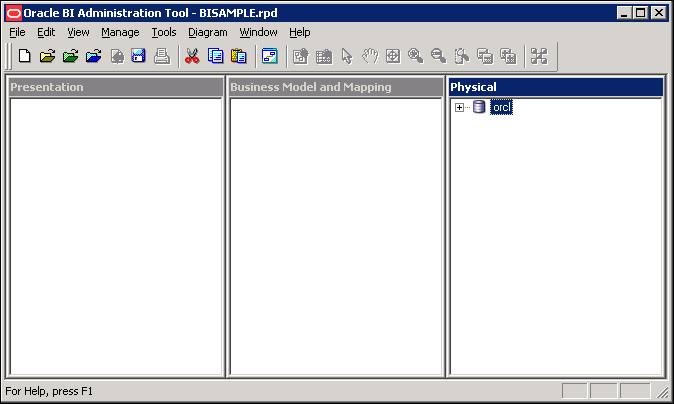674x404 pixels.
Task: Click the Print toolbar icon
Action: pos(162,56)
